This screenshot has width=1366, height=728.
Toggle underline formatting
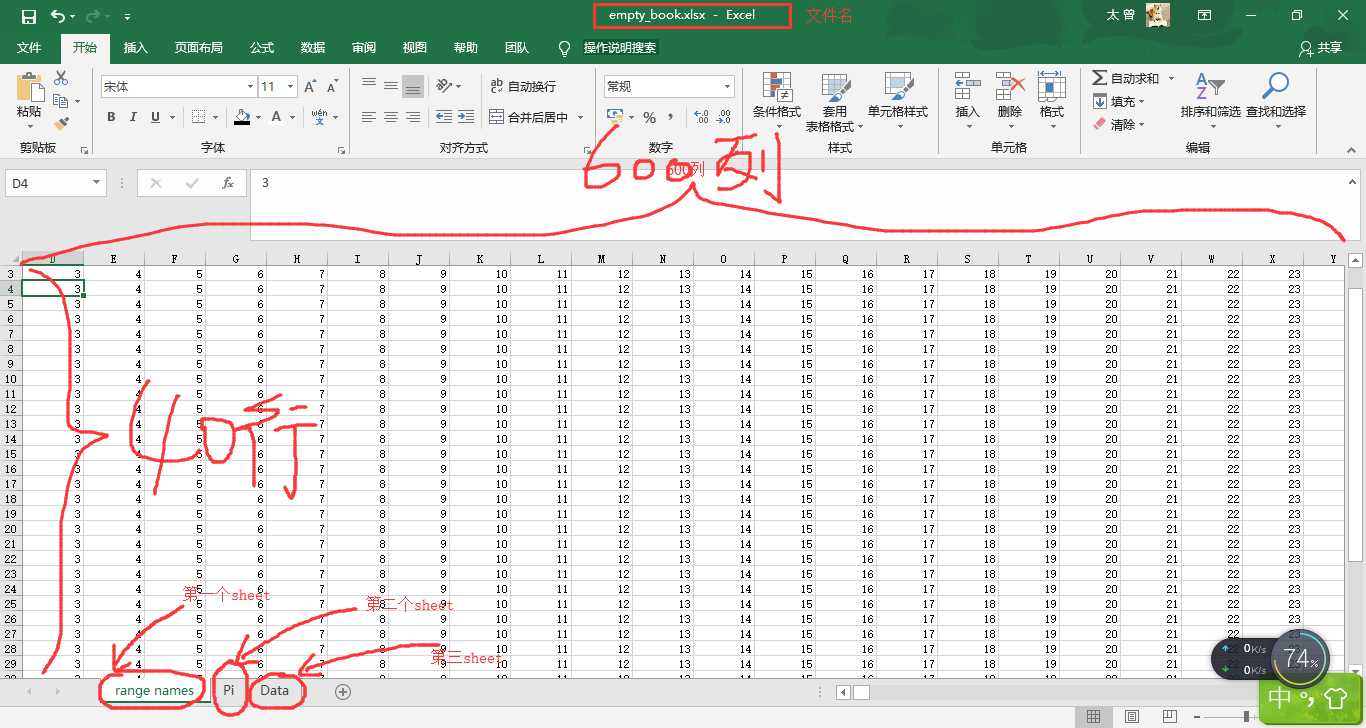(x=156, y=117)
